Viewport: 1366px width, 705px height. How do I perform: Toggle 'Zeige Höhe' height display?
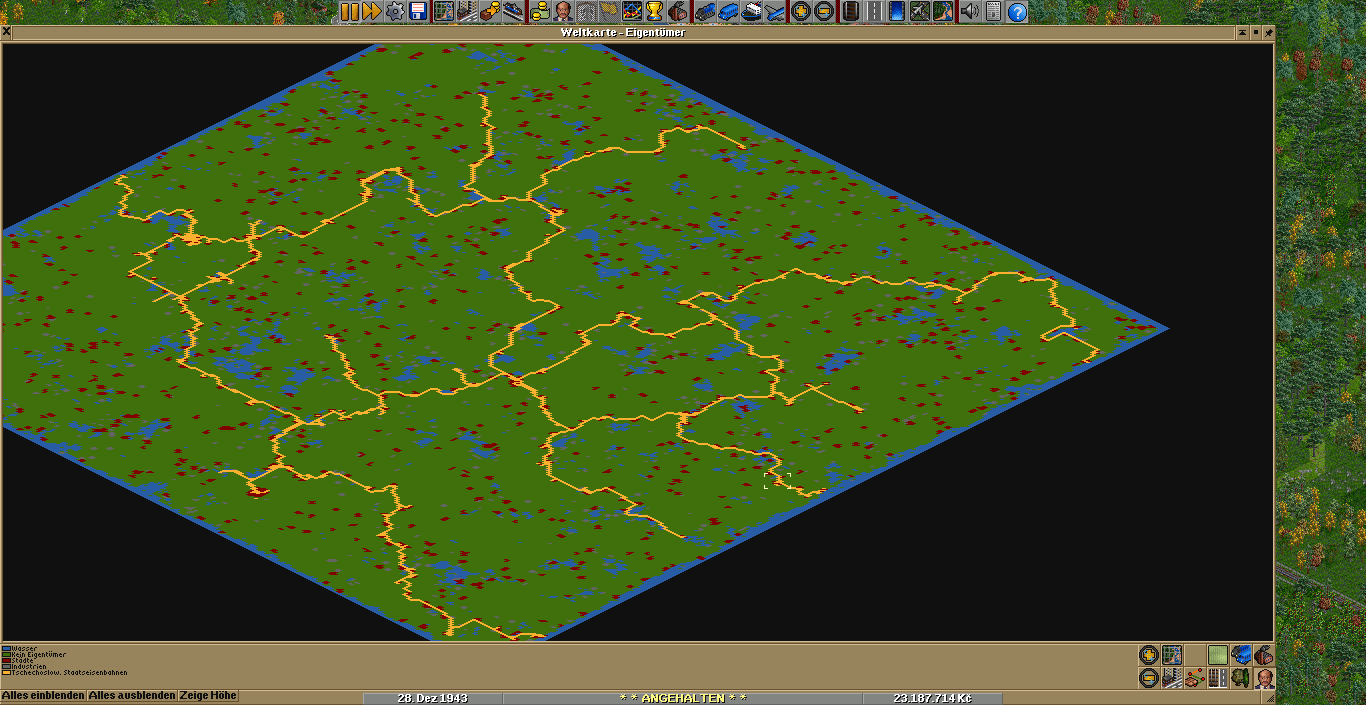pyautogui.click(x=208, y=696)
